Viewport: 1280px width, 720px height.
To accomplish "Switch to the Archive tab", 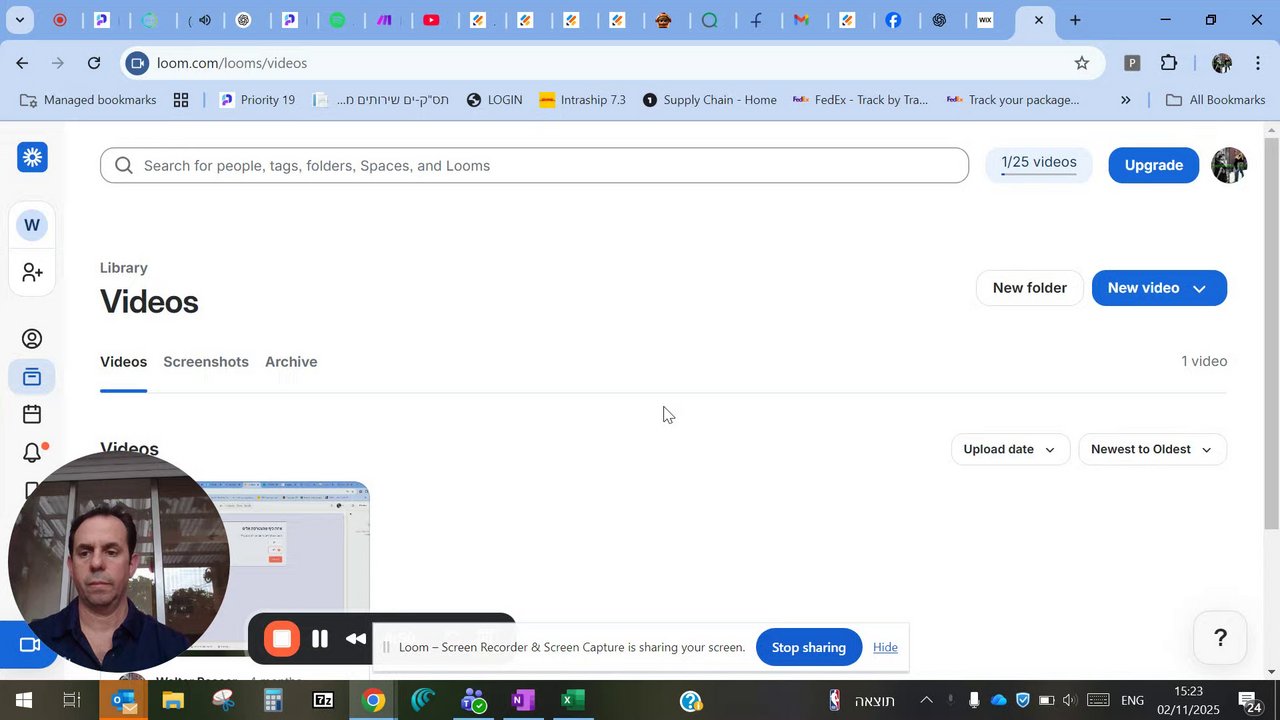I will click(291, 362).
